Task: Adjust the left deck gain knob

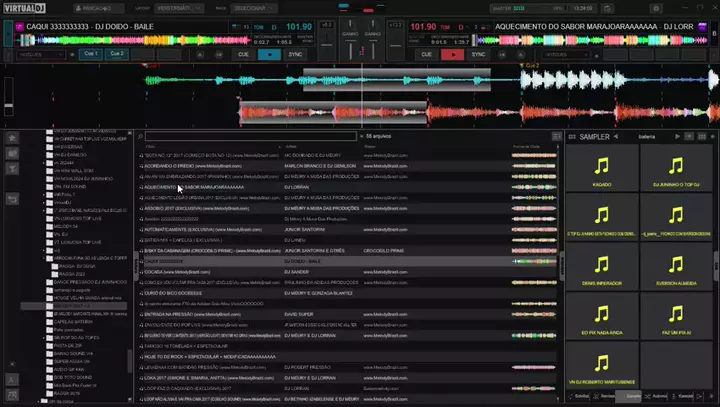Action: coord(350,25)
